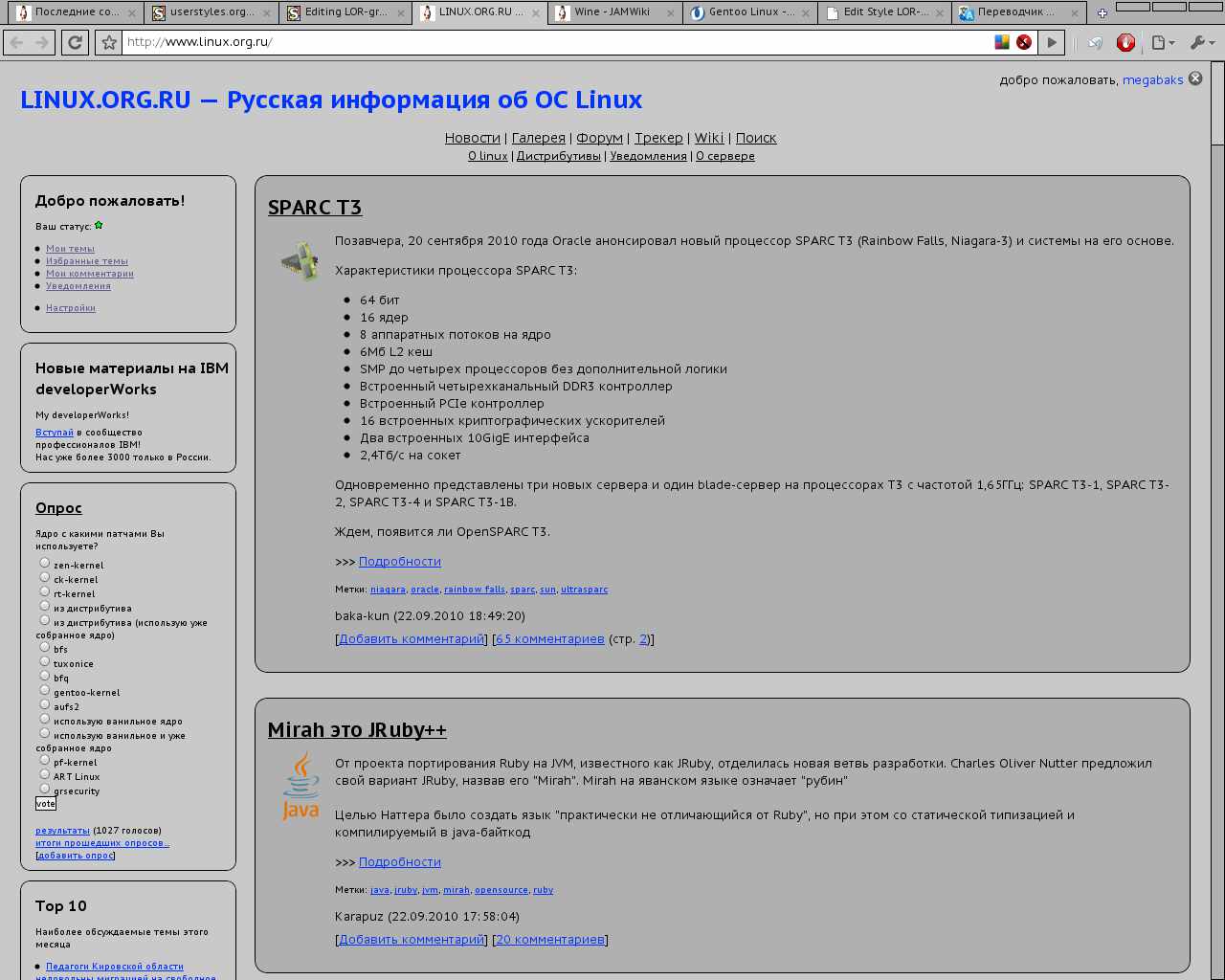
Task: Open the SPARC T3 article title
Action: [315, 208]
